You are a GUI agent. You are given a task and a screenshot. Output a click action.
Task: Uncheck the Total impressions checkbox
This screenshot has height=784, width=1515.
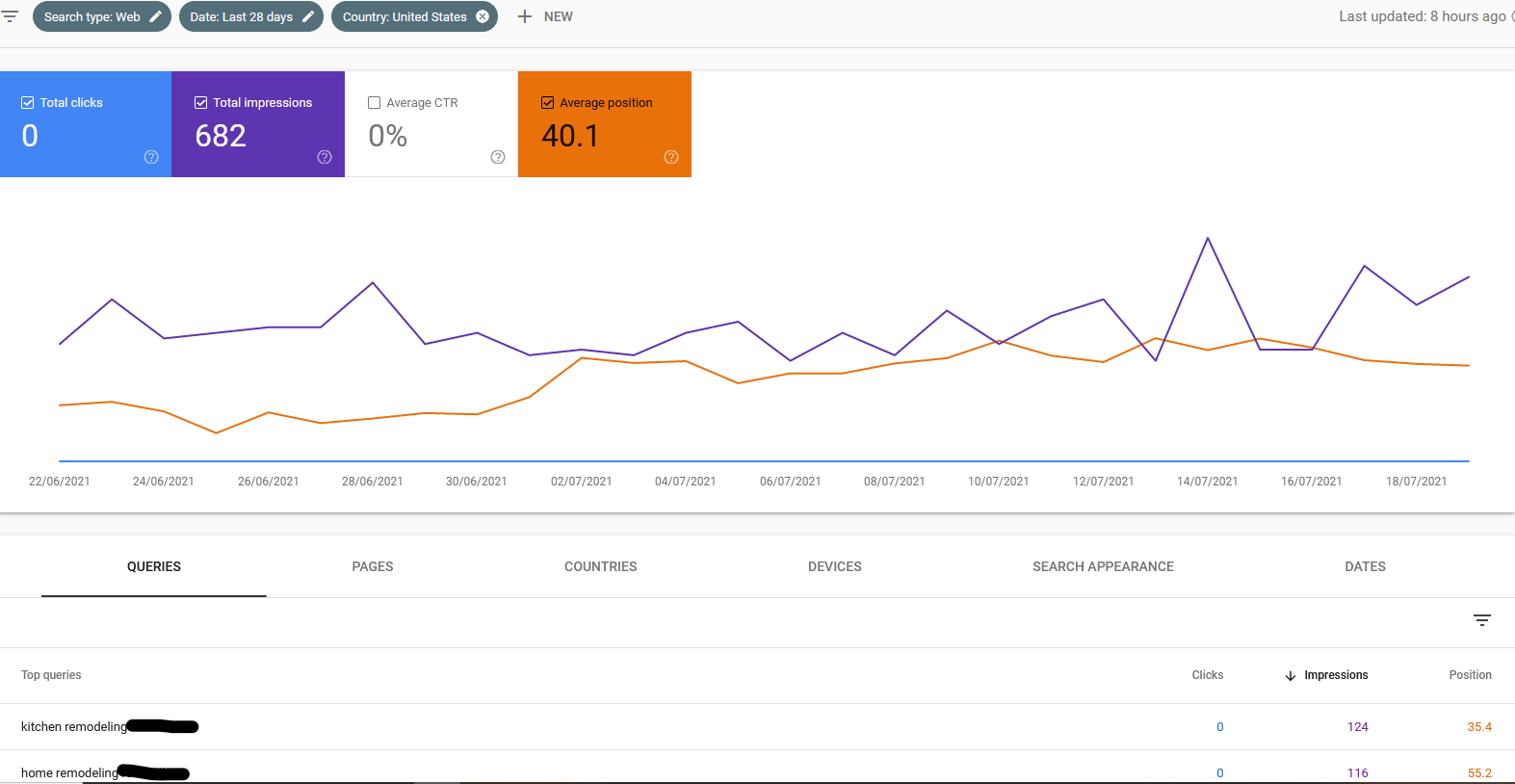pyautogui.click(x=201, y=102)
